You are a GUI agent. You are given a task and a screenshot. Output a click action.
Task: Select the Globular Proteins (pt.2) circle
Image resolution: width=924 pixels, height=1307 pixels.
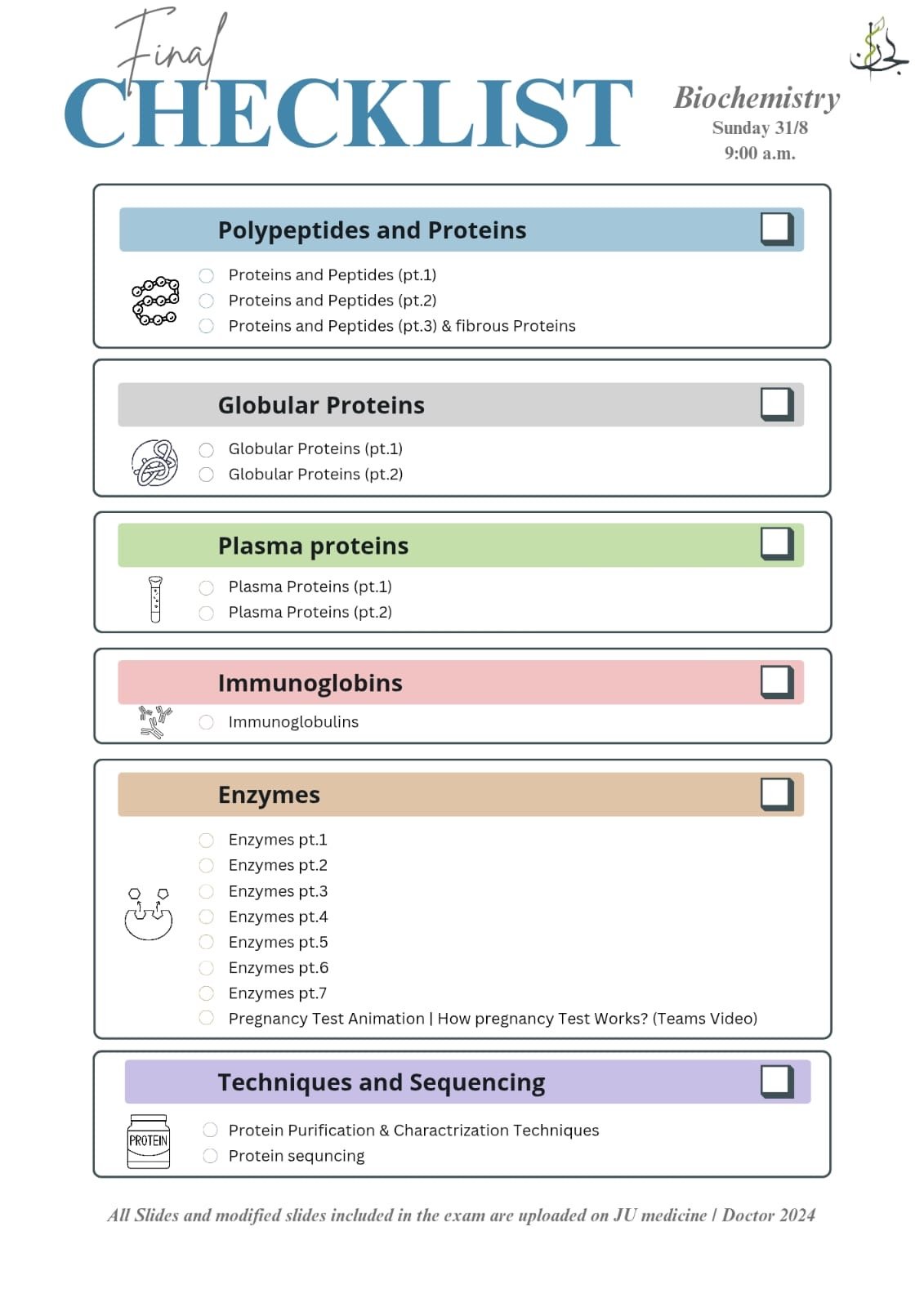click(x=207, y=475)
